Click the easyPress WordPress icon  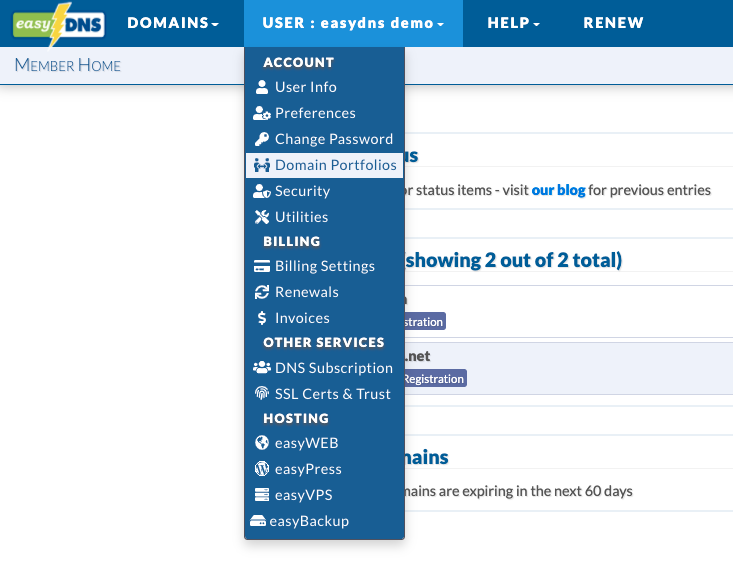tap(262, 469)
